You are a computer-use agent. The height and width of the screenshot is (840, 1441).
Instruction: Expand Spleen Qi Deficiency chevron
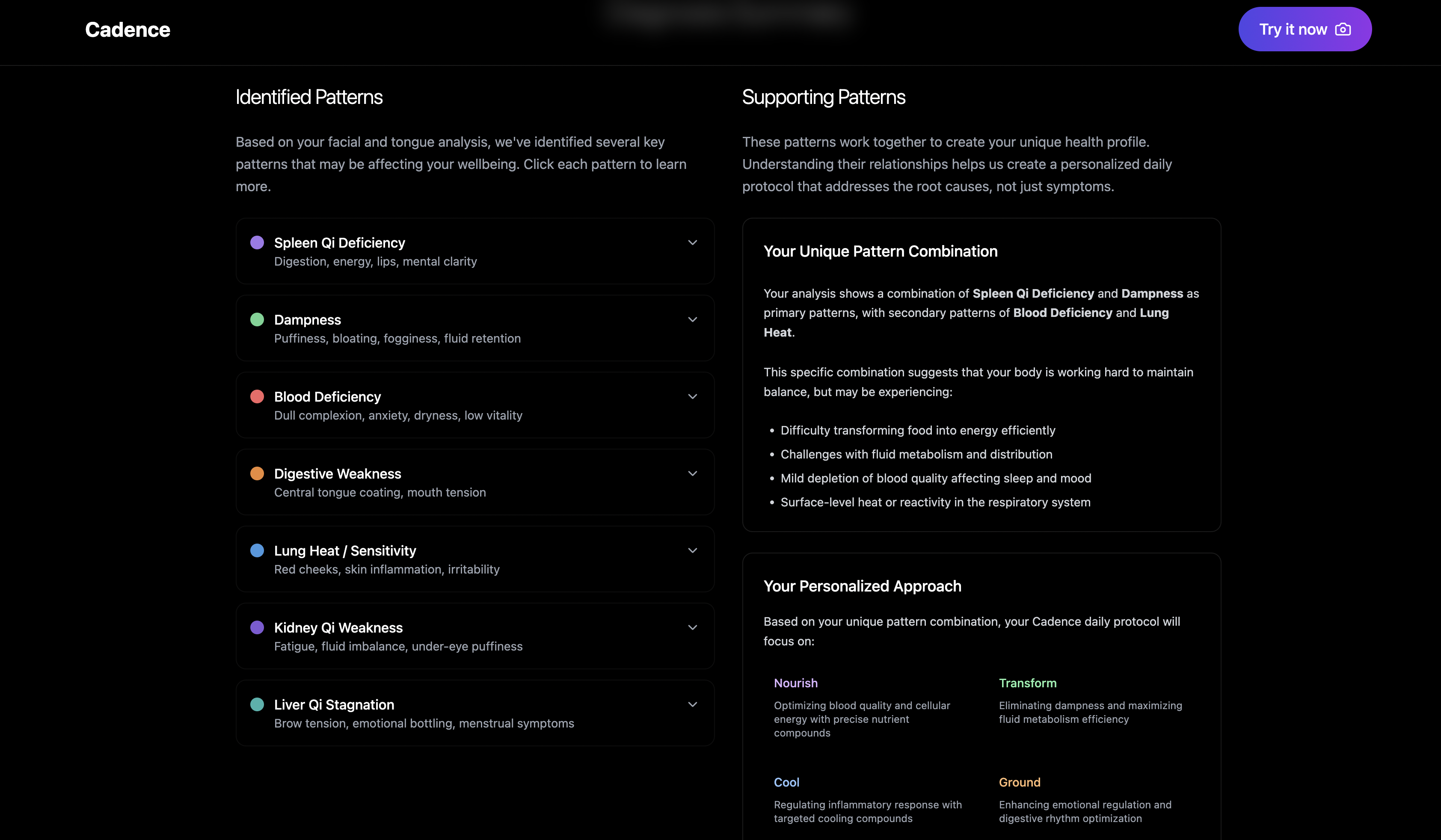[692, 243]
